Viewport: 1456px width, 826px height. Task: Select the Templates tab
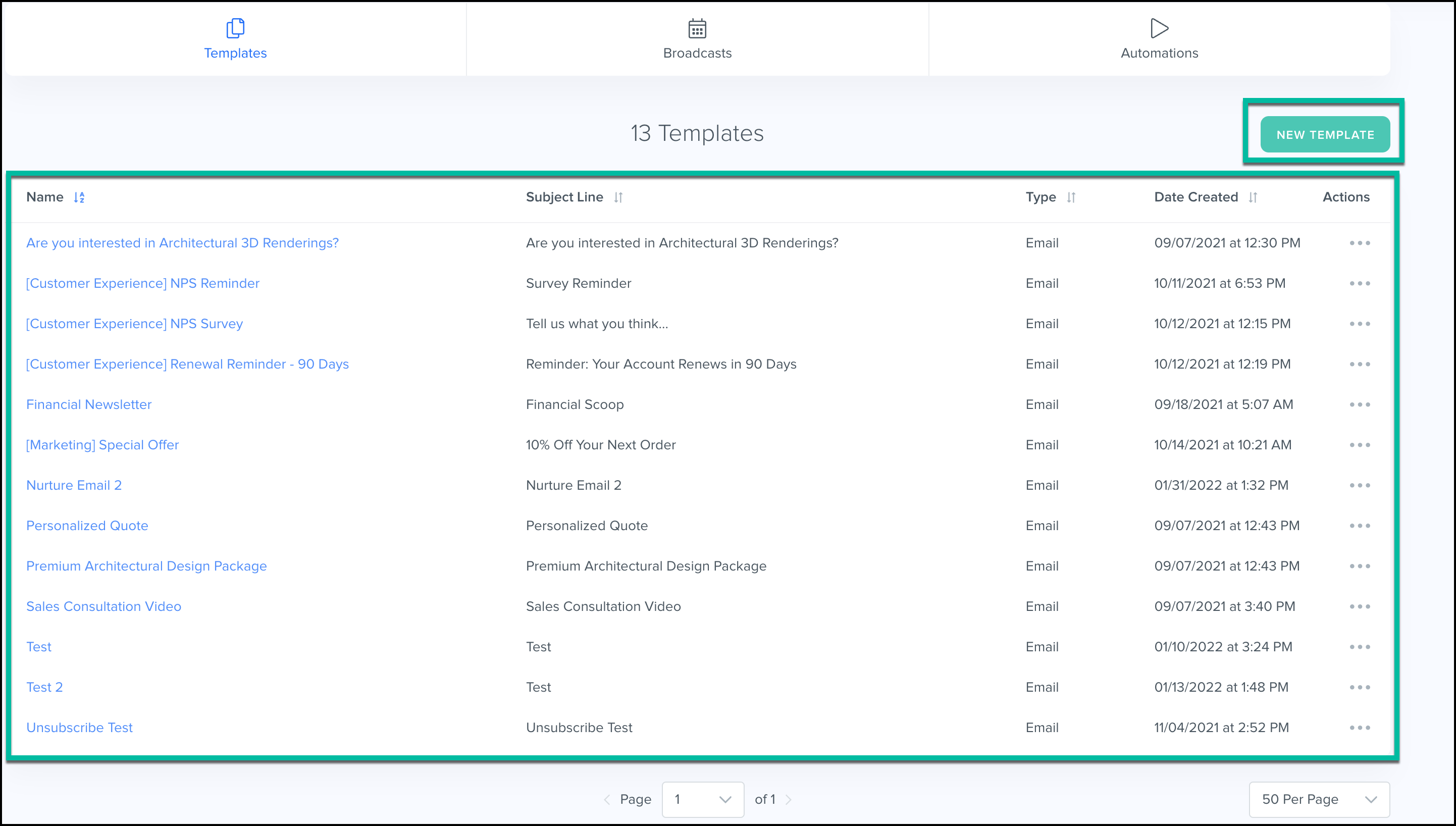pos(235,38)
